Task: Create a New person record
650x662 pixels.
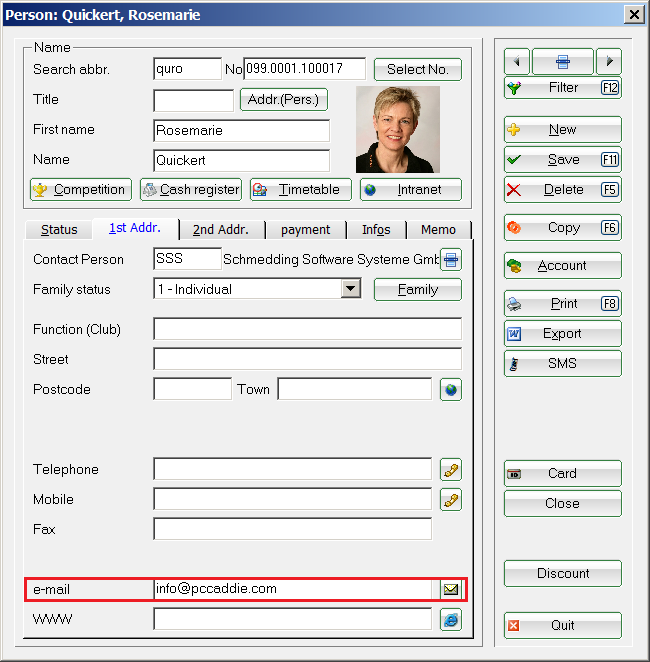Action: [x=563, y=130]
